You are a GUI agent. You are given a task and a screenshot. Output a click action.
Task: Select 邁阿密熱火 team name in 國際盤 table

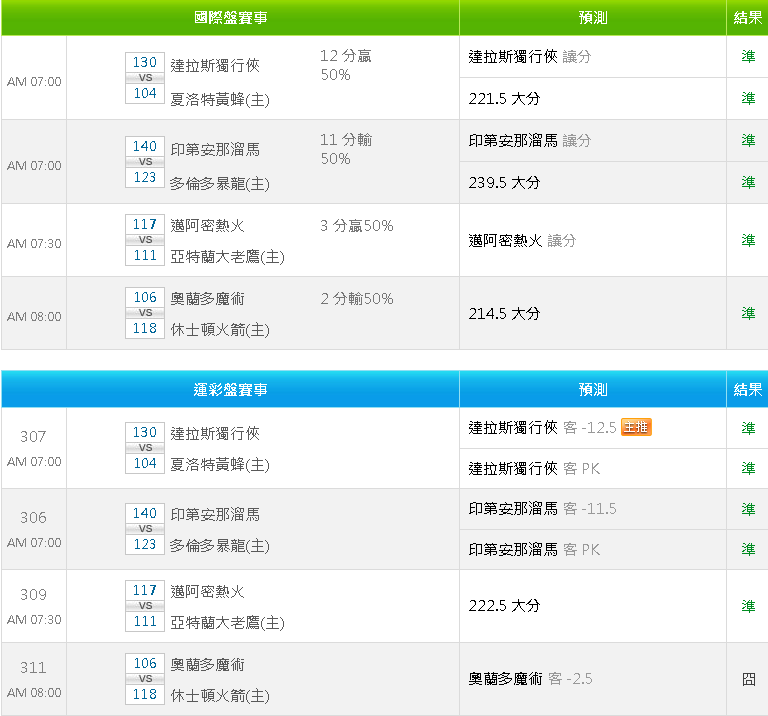[x=207, y=226]
